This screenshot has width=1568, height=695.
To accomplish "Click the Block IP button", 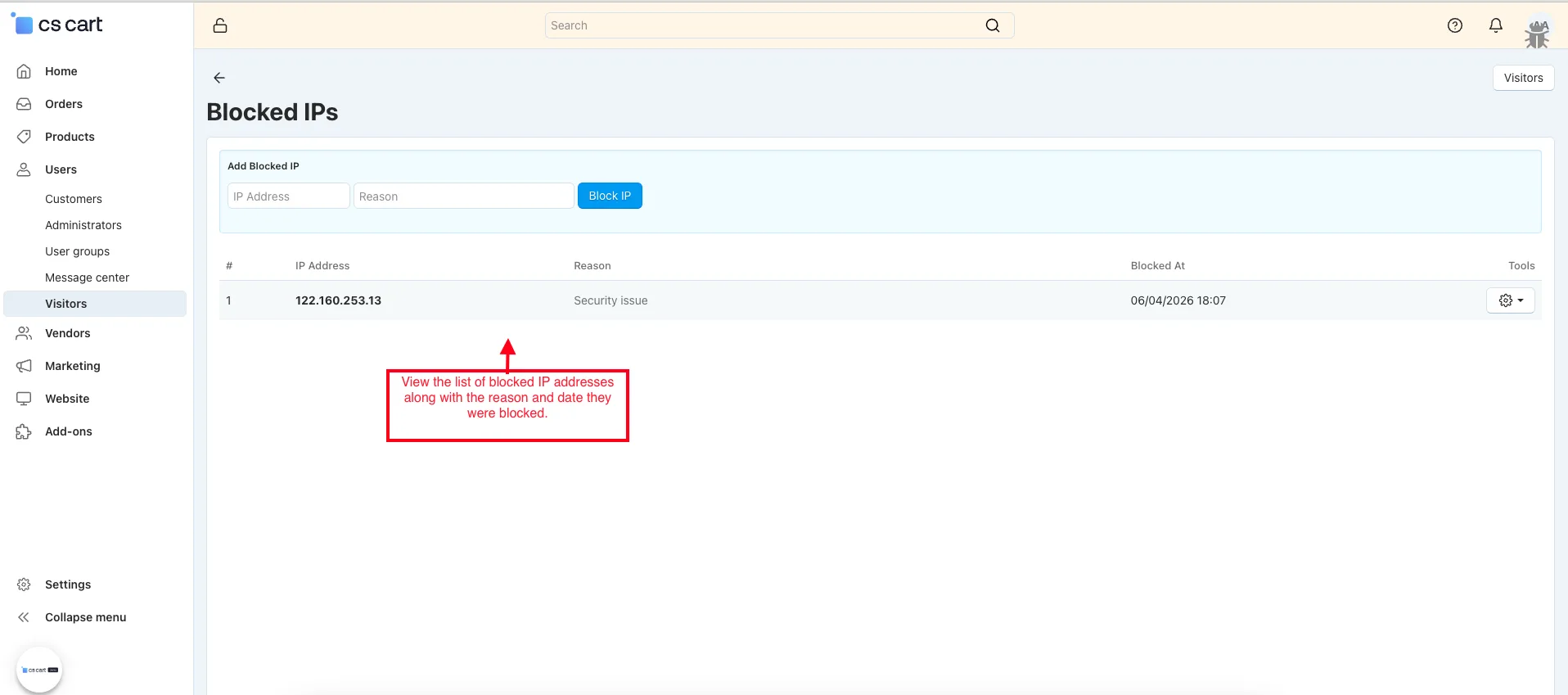I will (610, 196).
